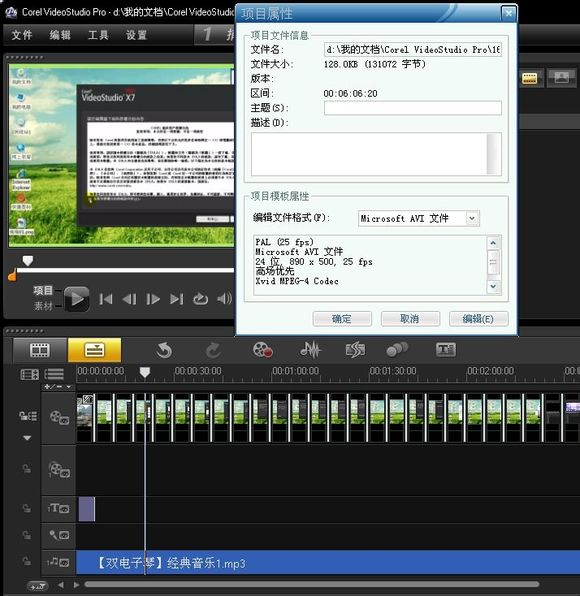580x596 pixels.
Task: Click the 取消 button in the dialog
Action: coord(410,319)
